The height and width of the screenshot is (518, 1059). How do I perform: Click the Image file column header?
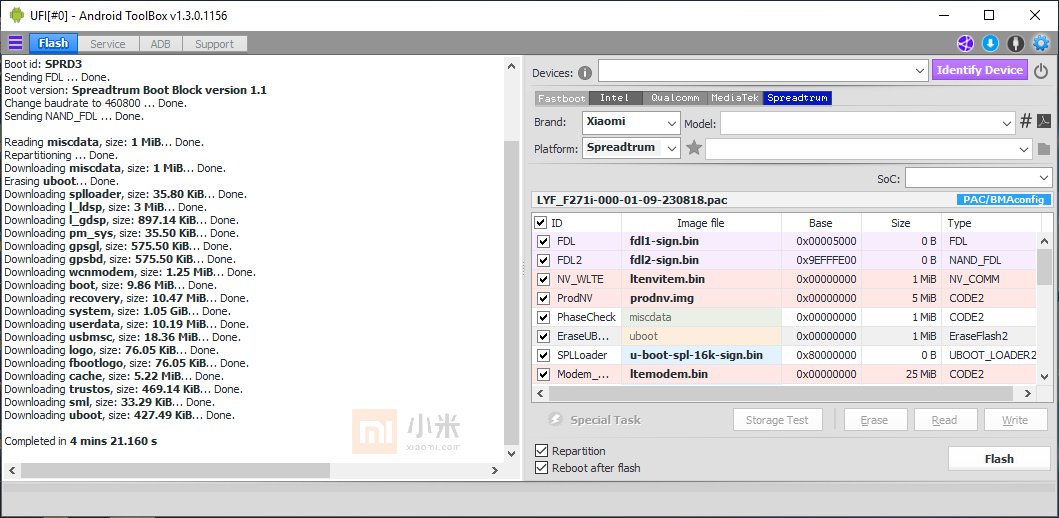click(x=701, y=223)
